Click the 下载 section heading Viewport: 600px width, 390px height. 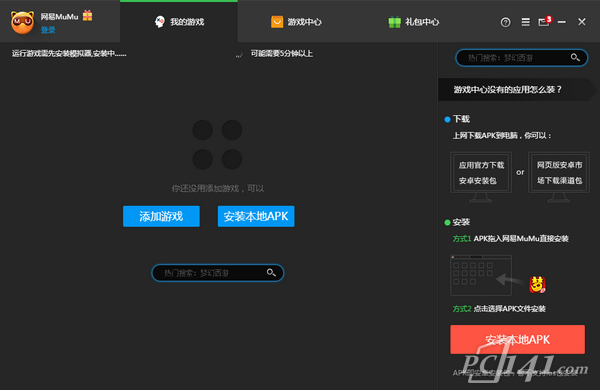click(x=461, y=119)
